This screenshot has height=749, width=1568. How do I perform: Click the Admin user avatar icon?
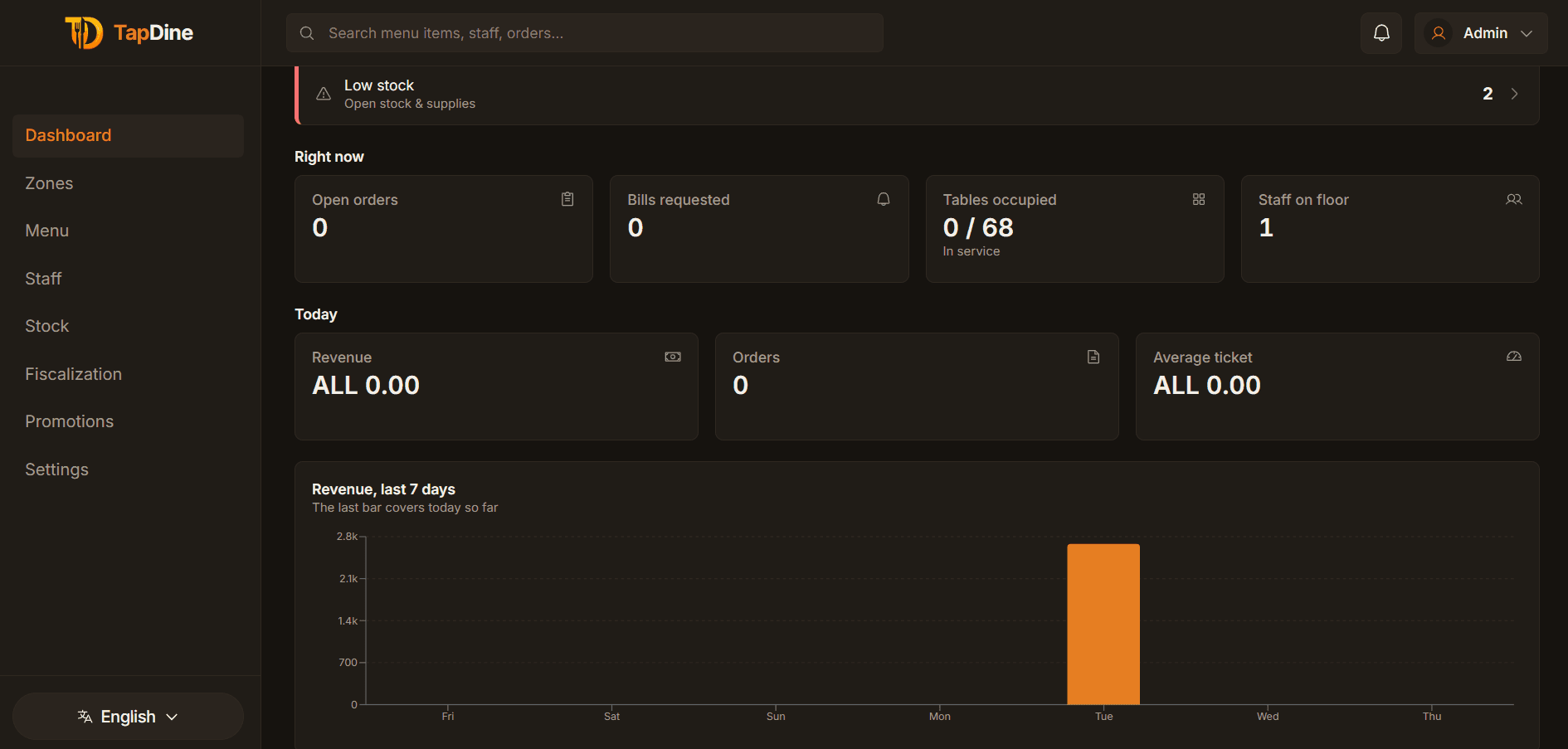1439,33
